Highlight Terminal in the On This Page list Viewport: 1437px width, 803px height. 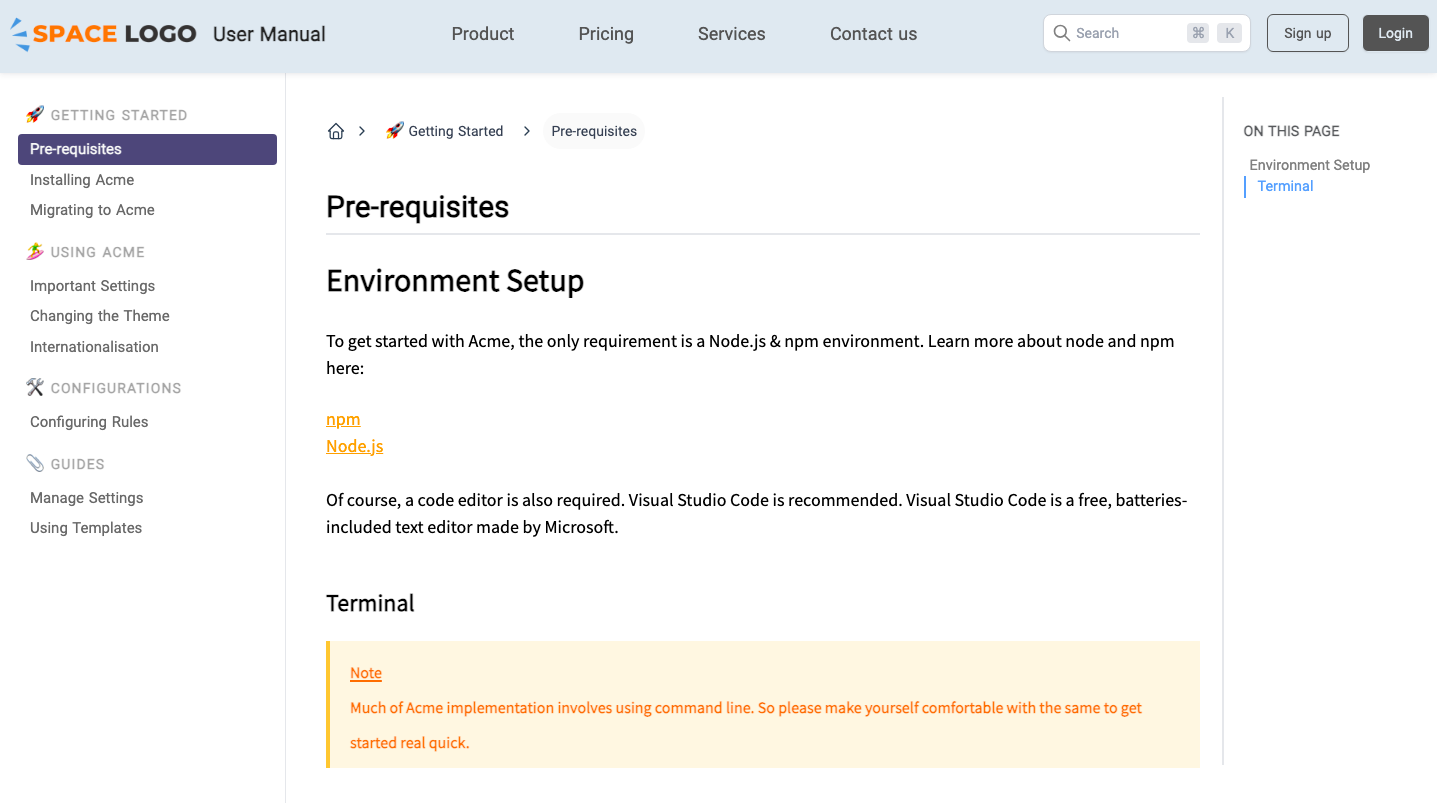(1284, 186)
